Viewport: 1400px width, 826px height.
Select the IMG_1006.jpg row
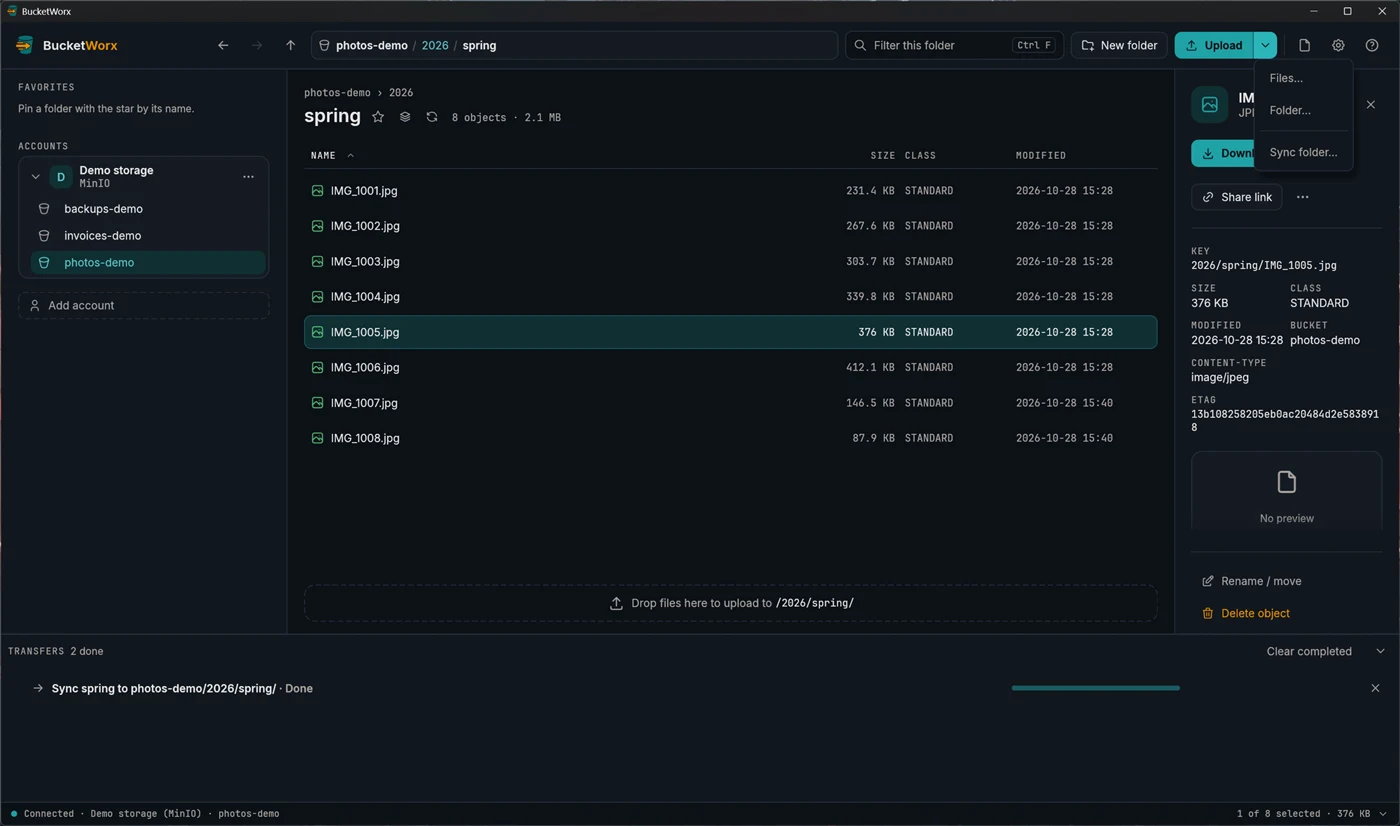(x=731, y=367)
